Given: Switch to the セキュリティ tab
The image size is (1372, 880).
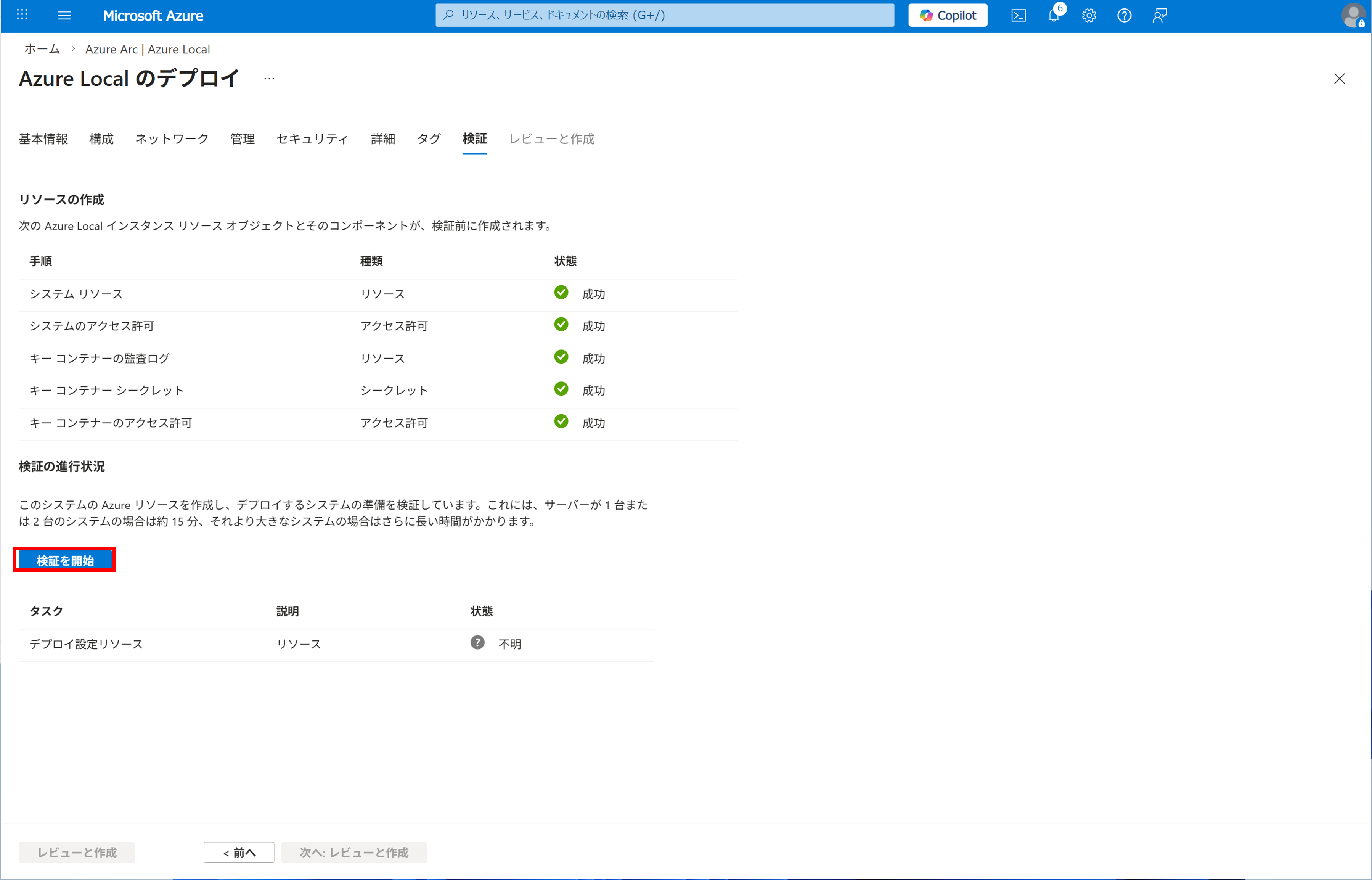Looking at the screenshot, I should click(x=312, y=139).
